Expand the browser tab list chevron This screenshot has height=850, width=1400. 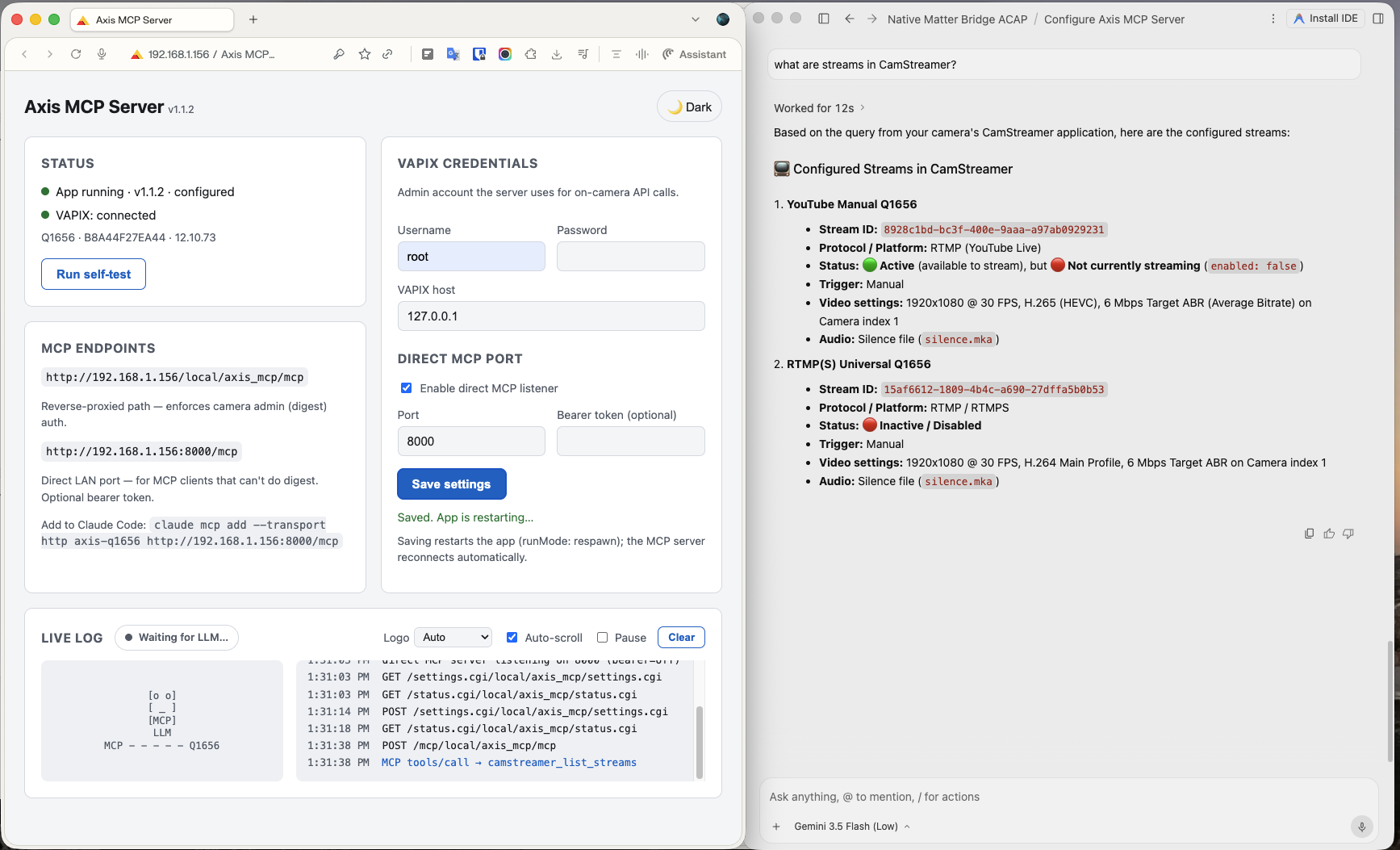tap(696, 19)
